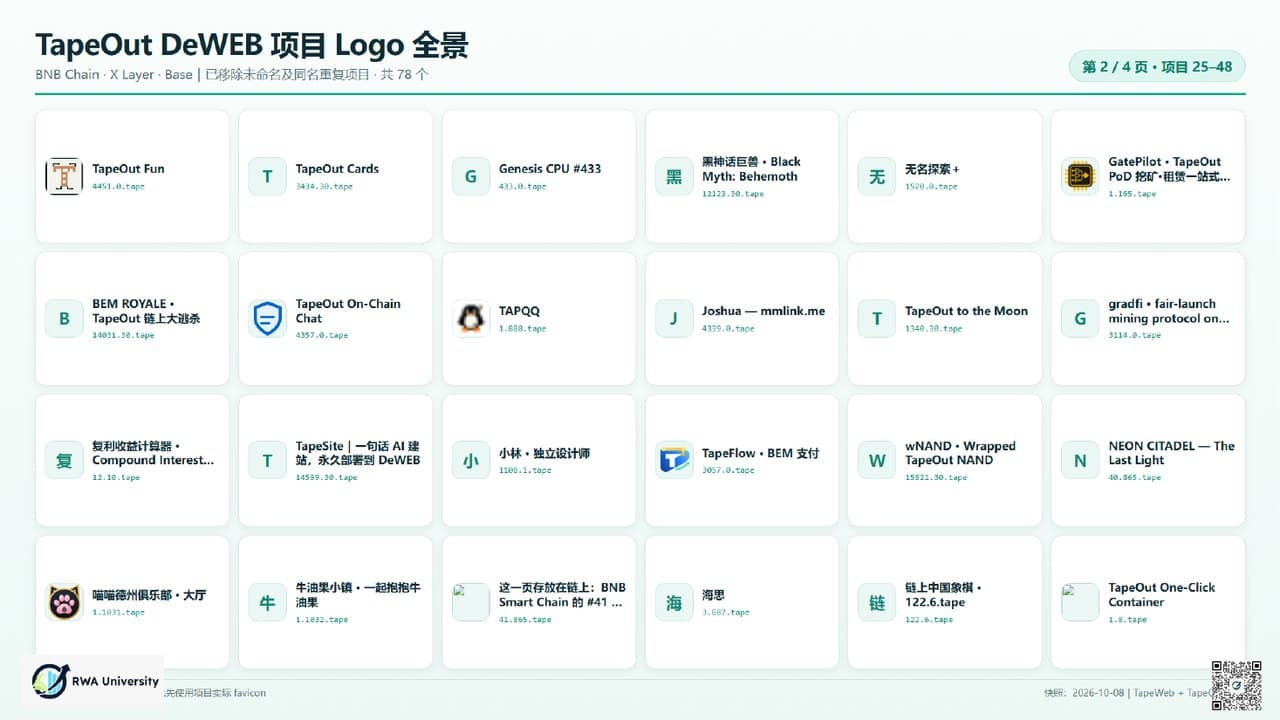The width and height of the screenshot is (1280, 720).
Task: Click the G icon for Genesis CPU #433
Action: click(x=471, y=177)
